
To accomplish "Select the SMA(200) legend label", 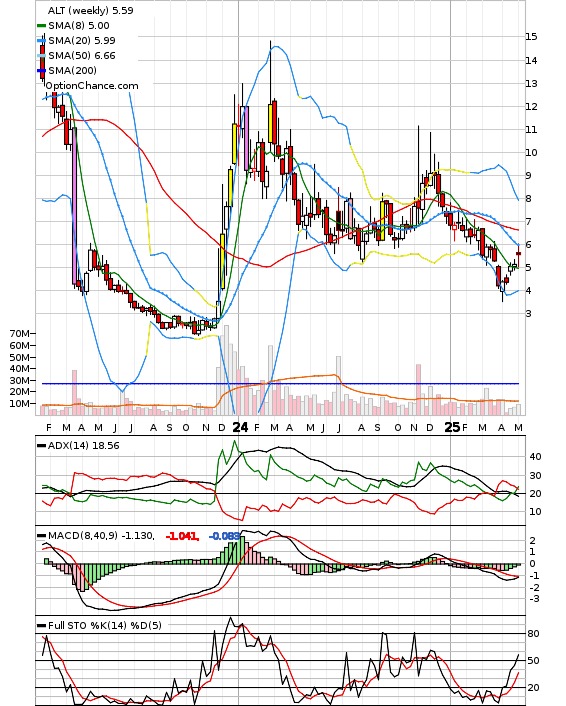I will pyautogui.click(x=72, y=70).
